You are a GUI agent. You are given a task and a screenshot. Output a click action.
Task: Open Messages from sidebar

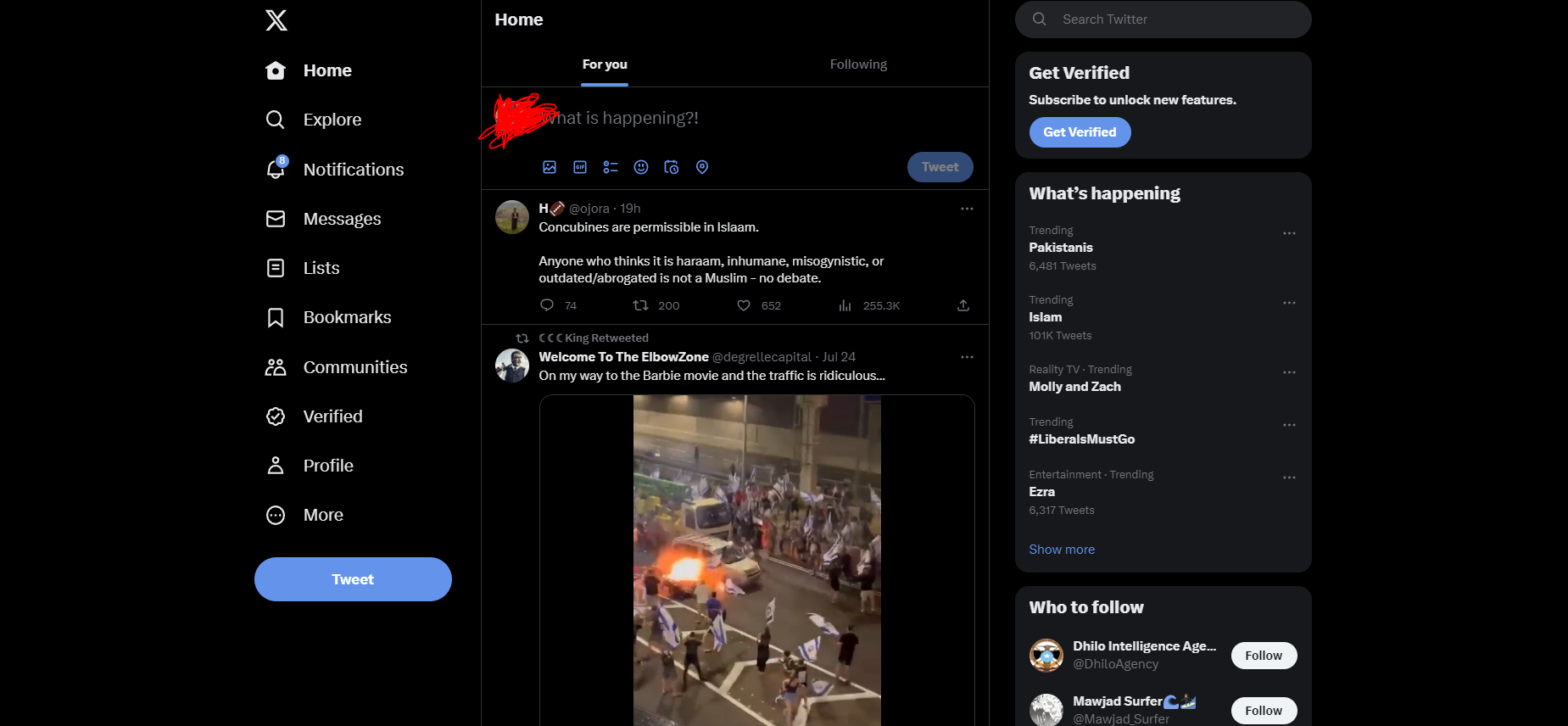(323, 219)
